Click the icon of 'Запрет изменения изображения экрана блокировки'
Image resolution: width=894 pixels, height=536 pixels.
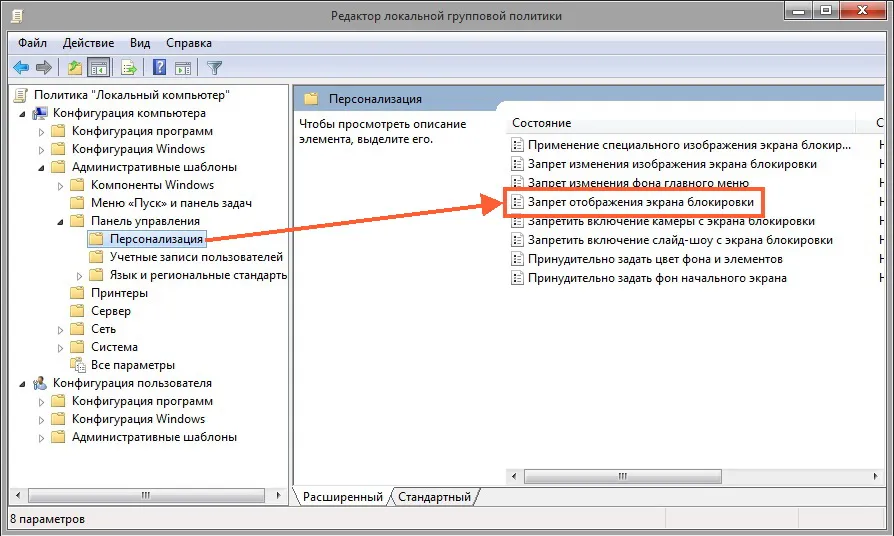coord(517,164)
